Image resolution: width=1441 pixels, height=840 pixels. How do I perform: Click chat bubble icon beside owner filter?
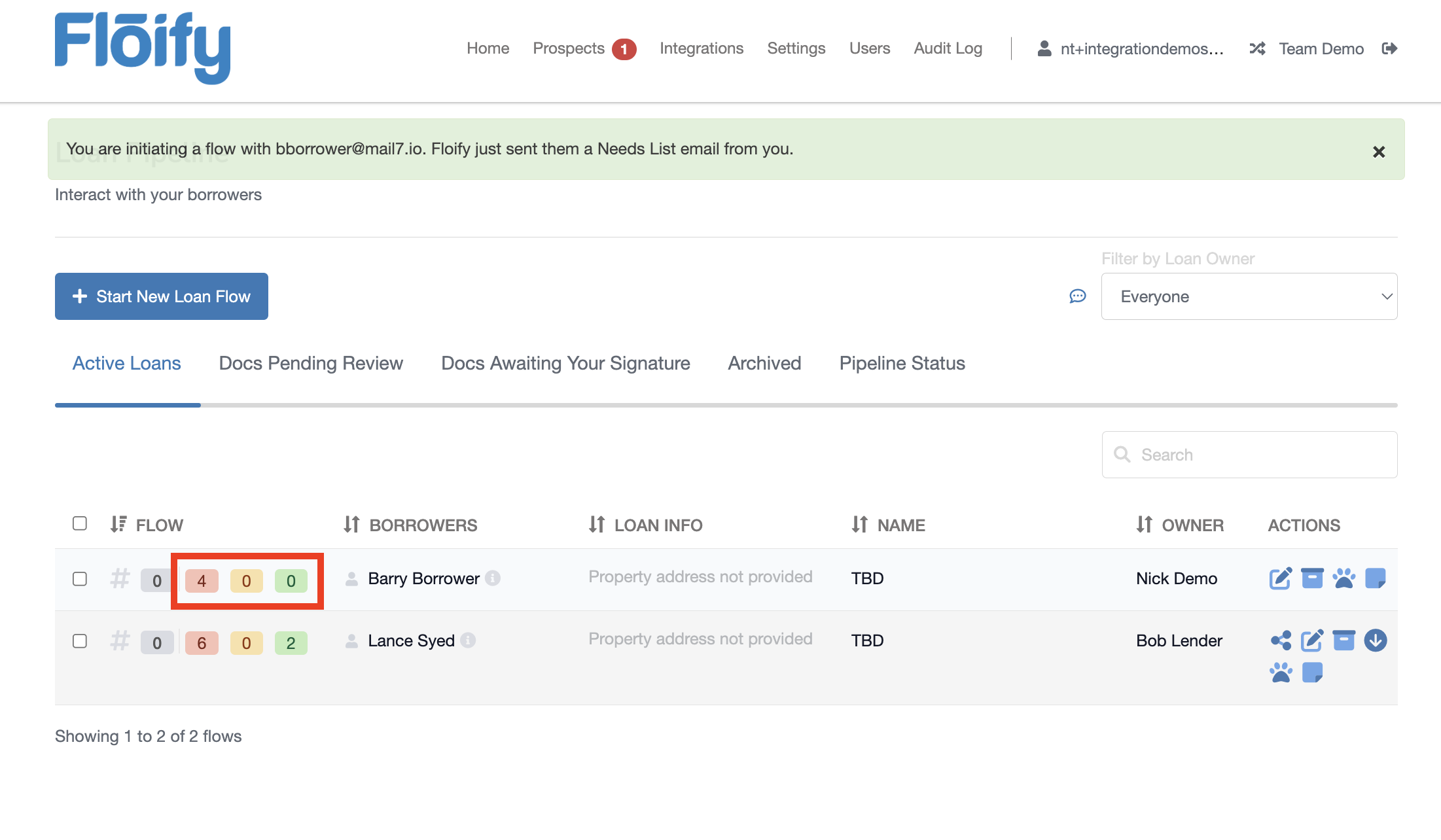1077,296
